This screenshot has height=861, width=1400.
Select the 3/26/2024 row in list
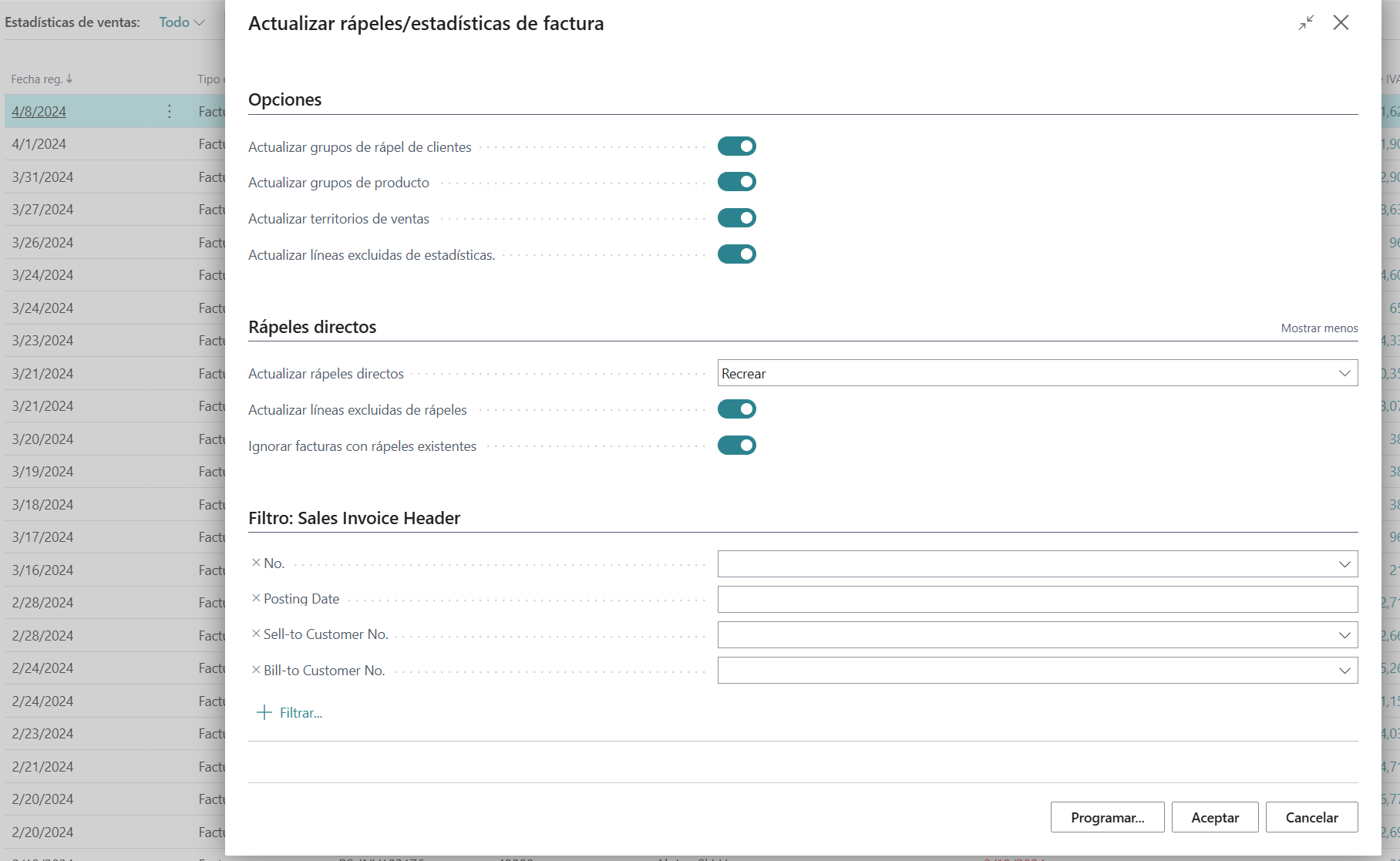click(115, 243)
